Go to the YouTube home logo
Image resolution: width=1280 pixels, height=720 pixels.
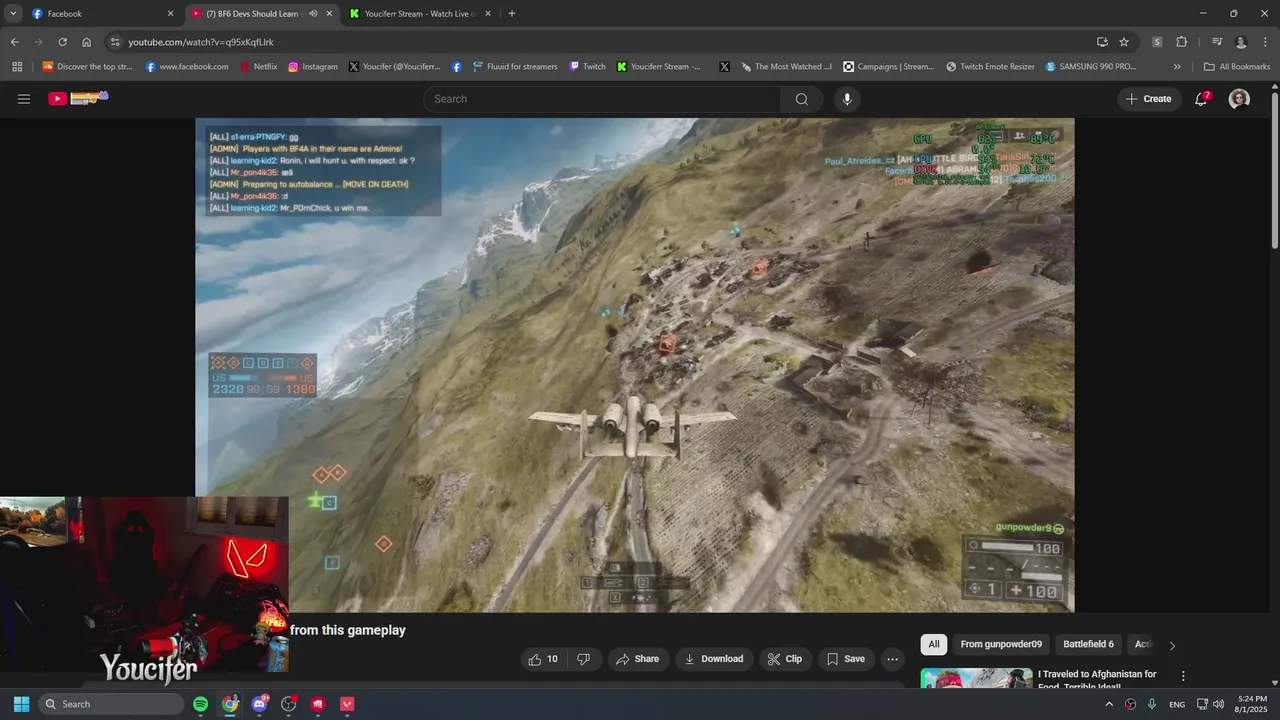78,98
